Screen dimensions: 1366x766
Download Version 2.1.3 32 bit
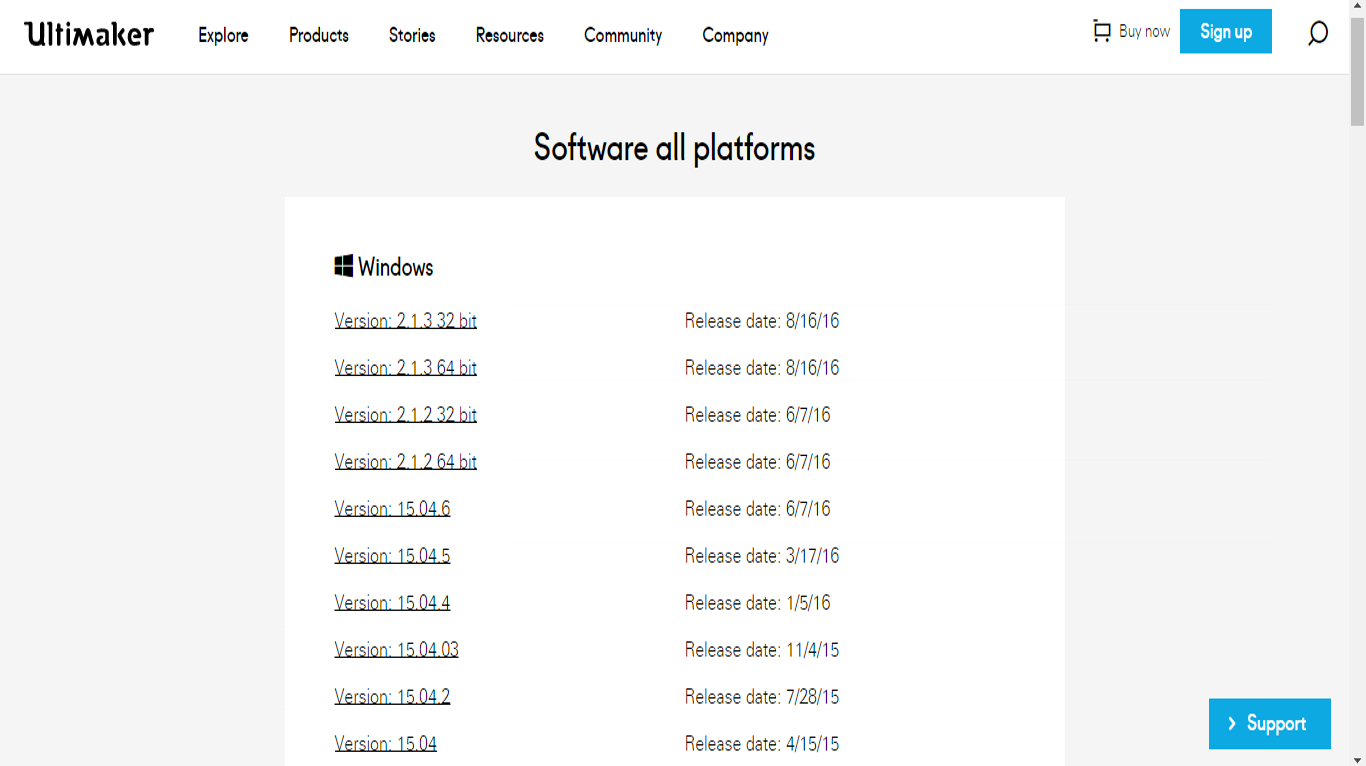coord(405,321)
